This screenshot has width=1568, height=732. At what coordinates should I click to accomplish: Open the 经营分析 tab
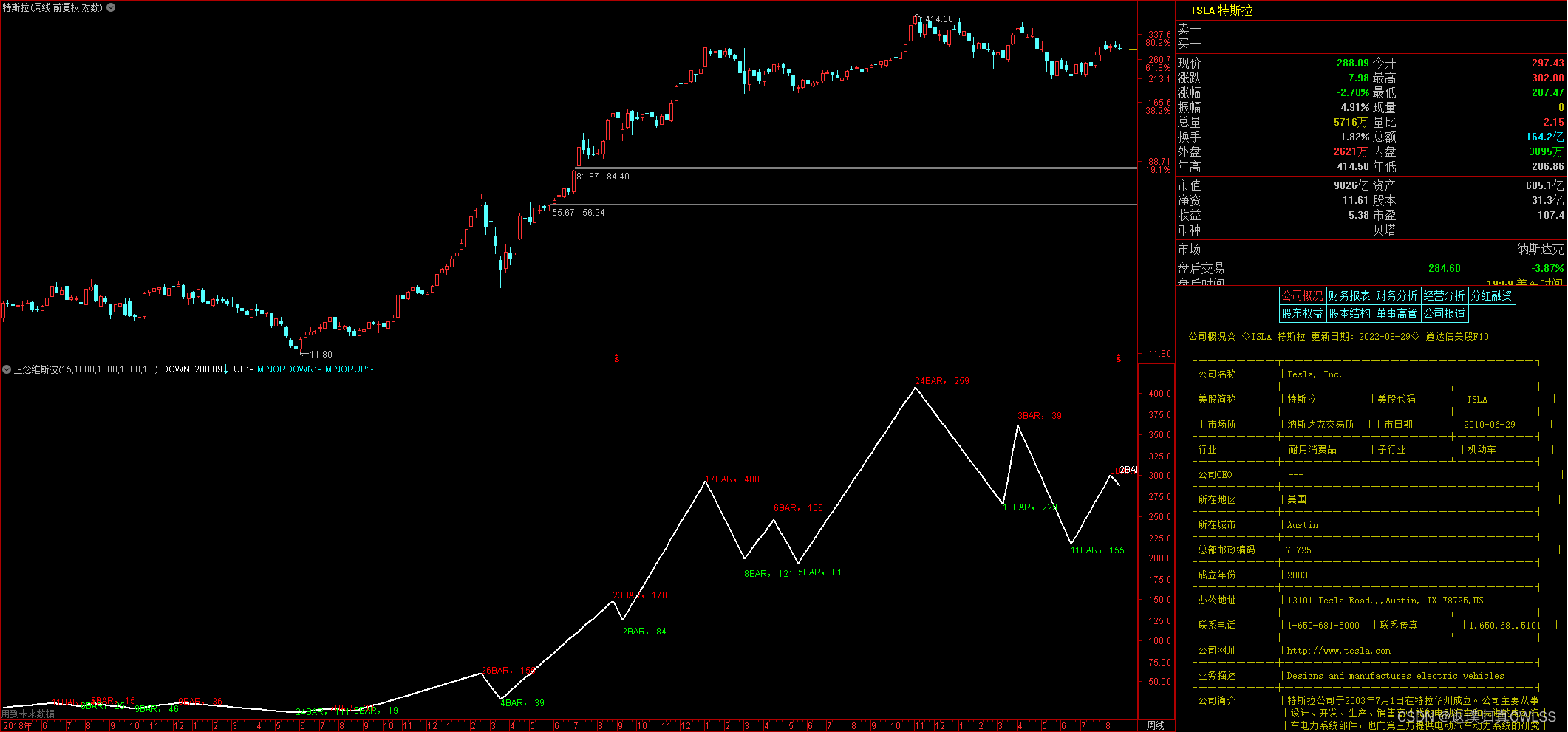coord(1444,295)
